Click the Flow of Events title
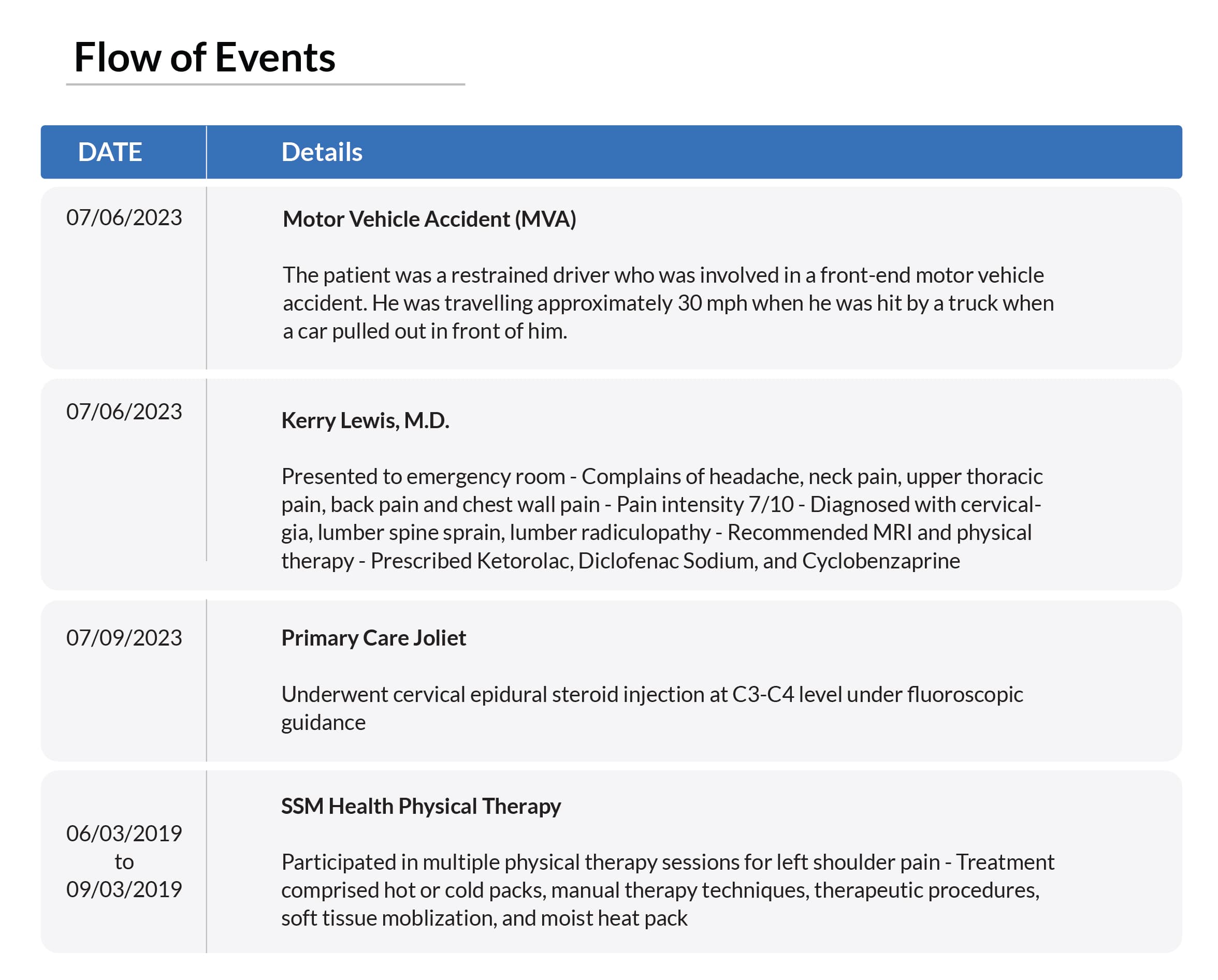This screenshot has width=1218, height=980. point(205,57)
